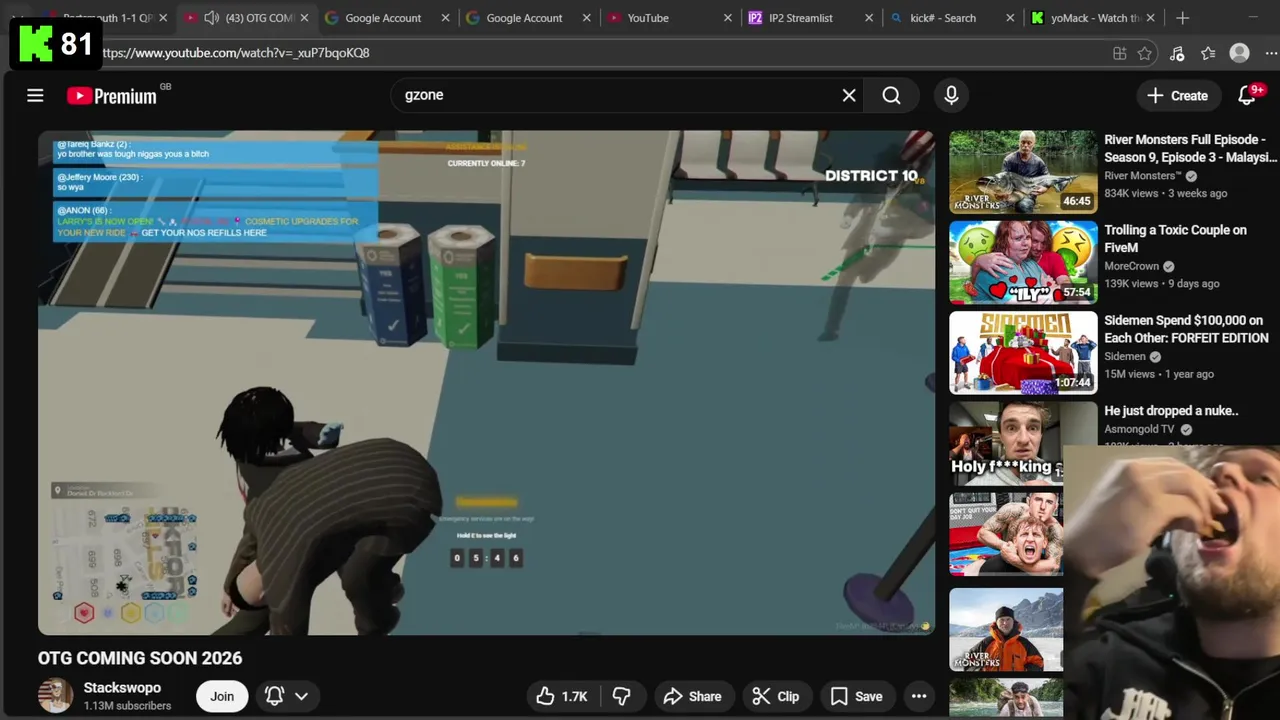Join the Stackswopo channel

[x=222, y=696]
